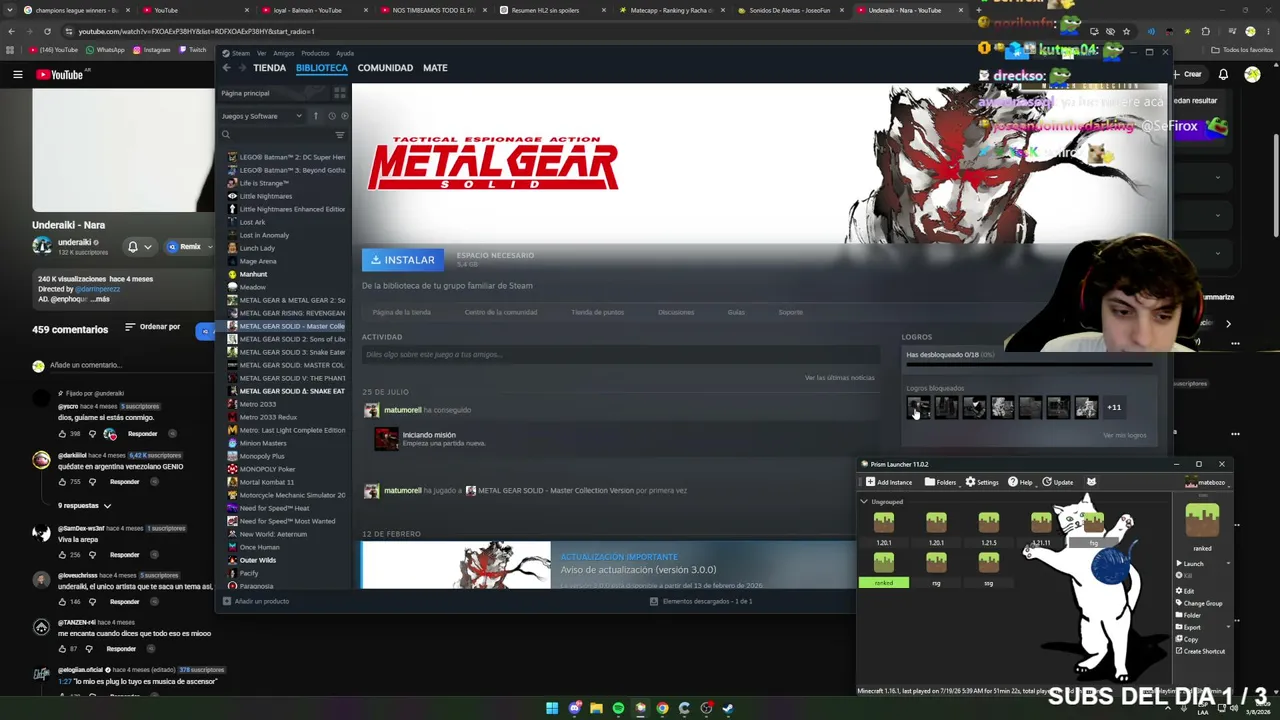Viewport: 1280px width, 720px height.
Task: Open YouTube guide hamburger menu
Action: click(x=17, y=74)
